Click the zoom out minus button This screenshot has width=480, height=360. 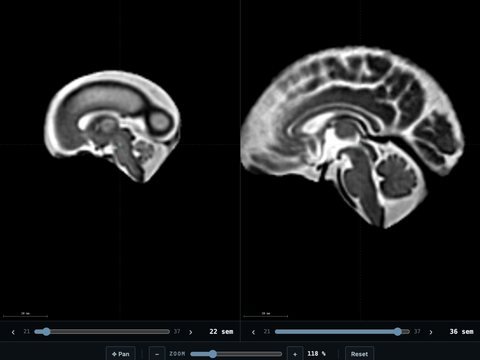pyautogui.click(x=157, y=354)
